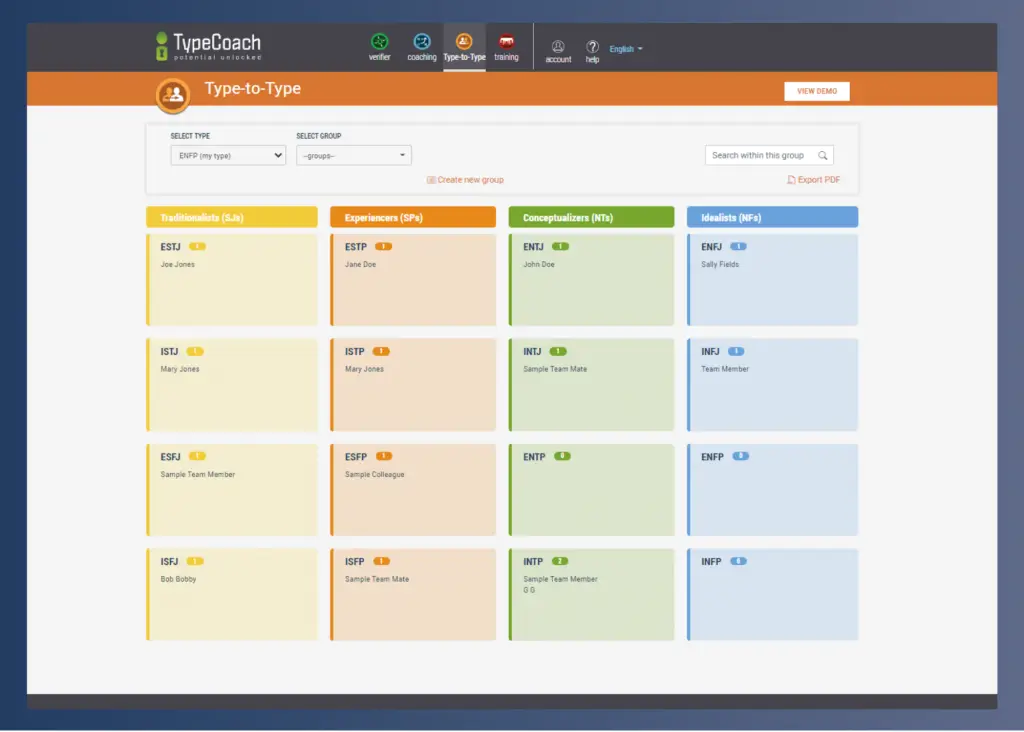
Task: Open the ESTJ card with Joe Jones
Action: pos(232,279)
